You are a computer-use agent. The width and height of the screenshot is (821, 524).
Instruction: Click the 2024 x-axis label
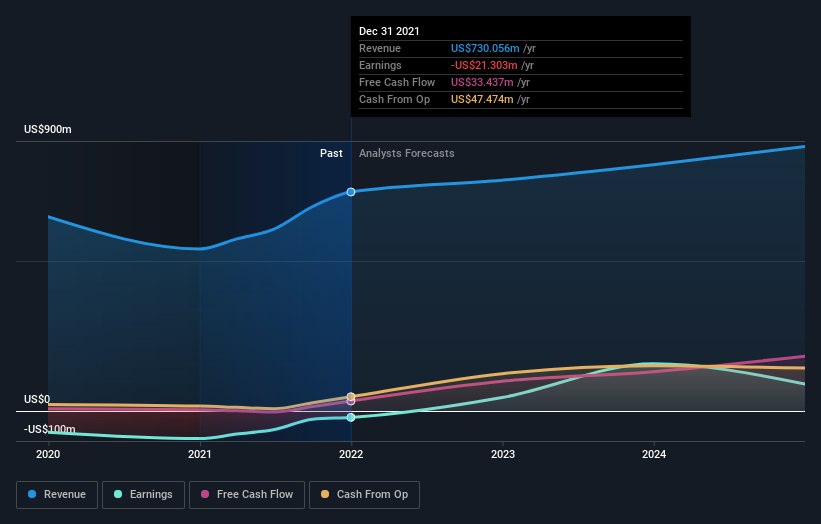coord(654,454)
